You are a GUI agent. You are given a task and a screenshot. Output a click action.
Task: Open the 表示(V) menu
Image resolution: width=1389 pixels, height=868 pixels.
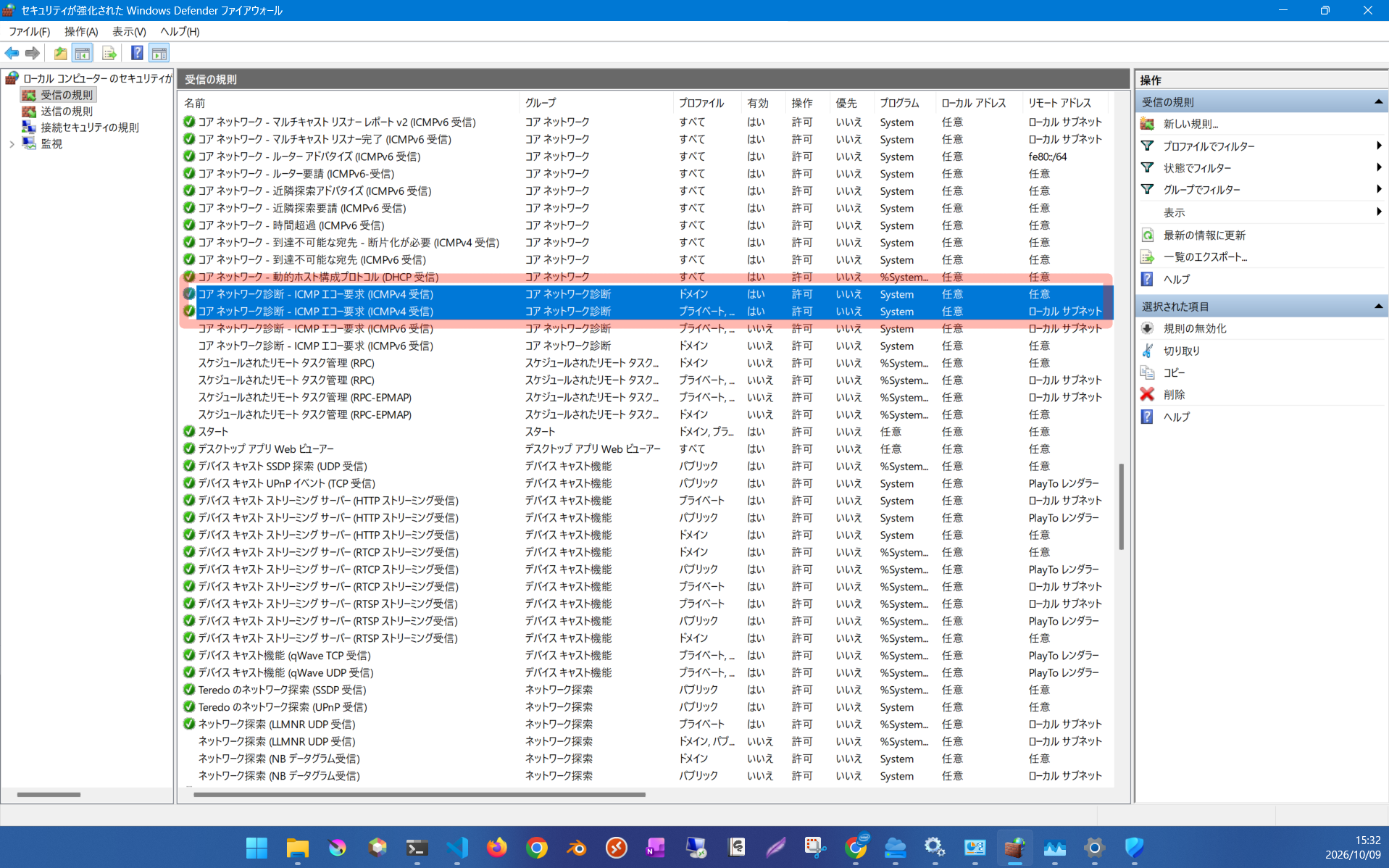click(x=129, y=31)
